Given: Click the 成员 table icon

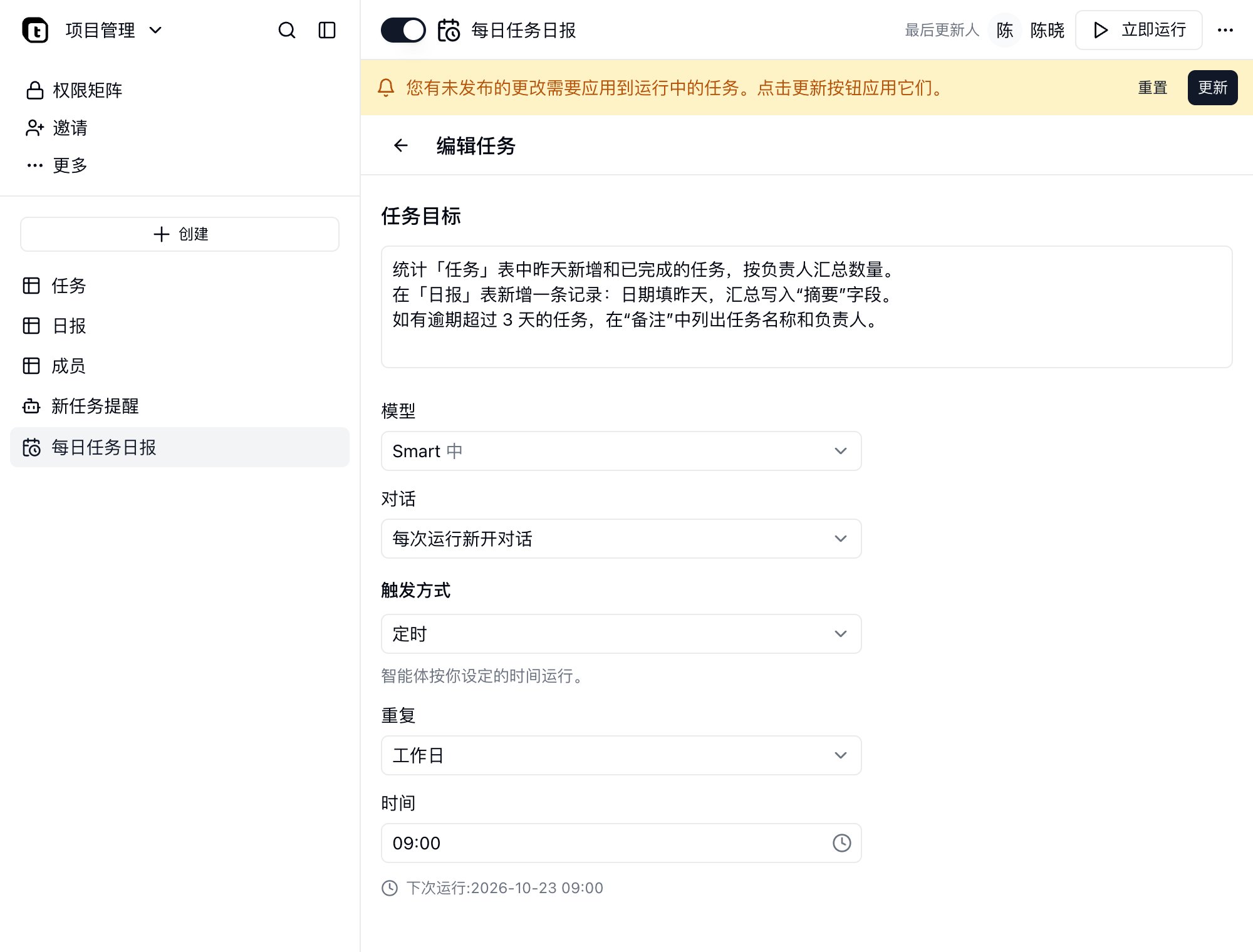Looking at the screenshot, I should coord(31,366).
